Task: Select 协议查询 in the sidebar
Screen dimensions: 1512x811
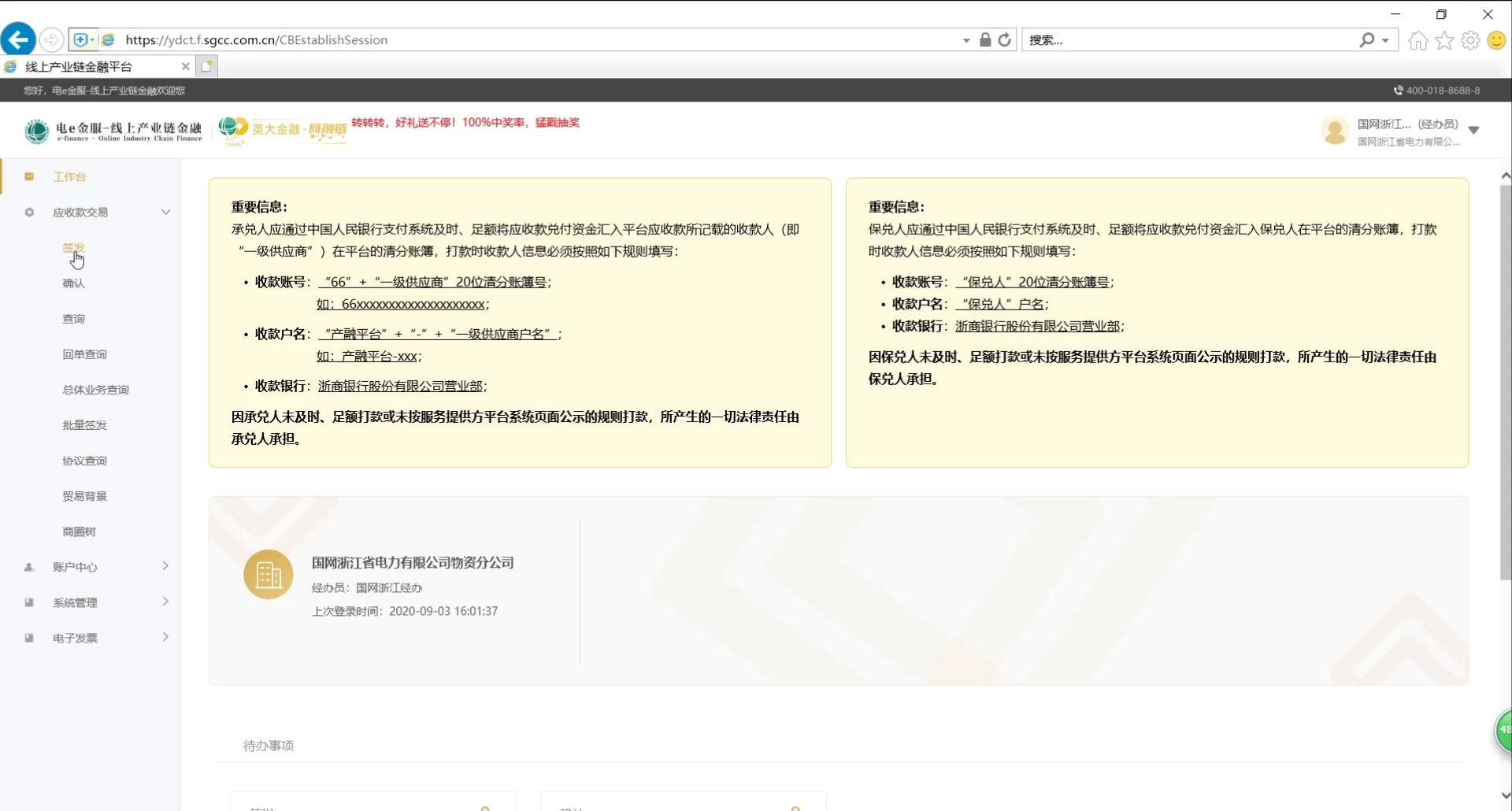Action: (x=84, y=461)
